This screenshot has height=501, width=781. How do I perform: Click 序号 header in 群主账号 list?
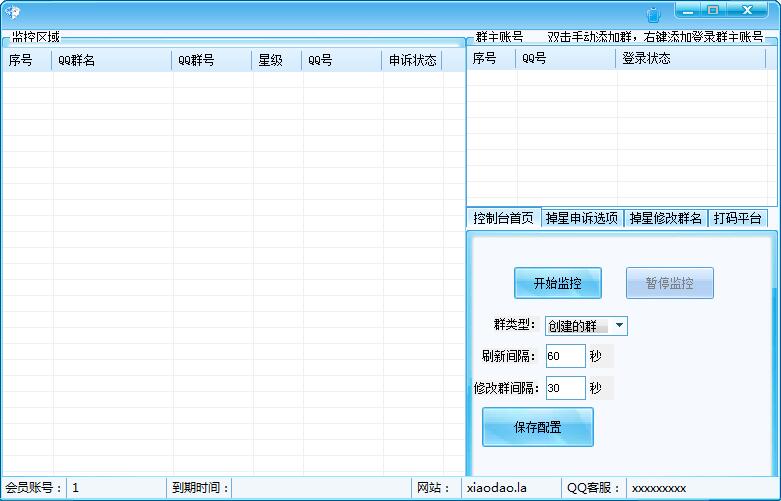[491, 58]
